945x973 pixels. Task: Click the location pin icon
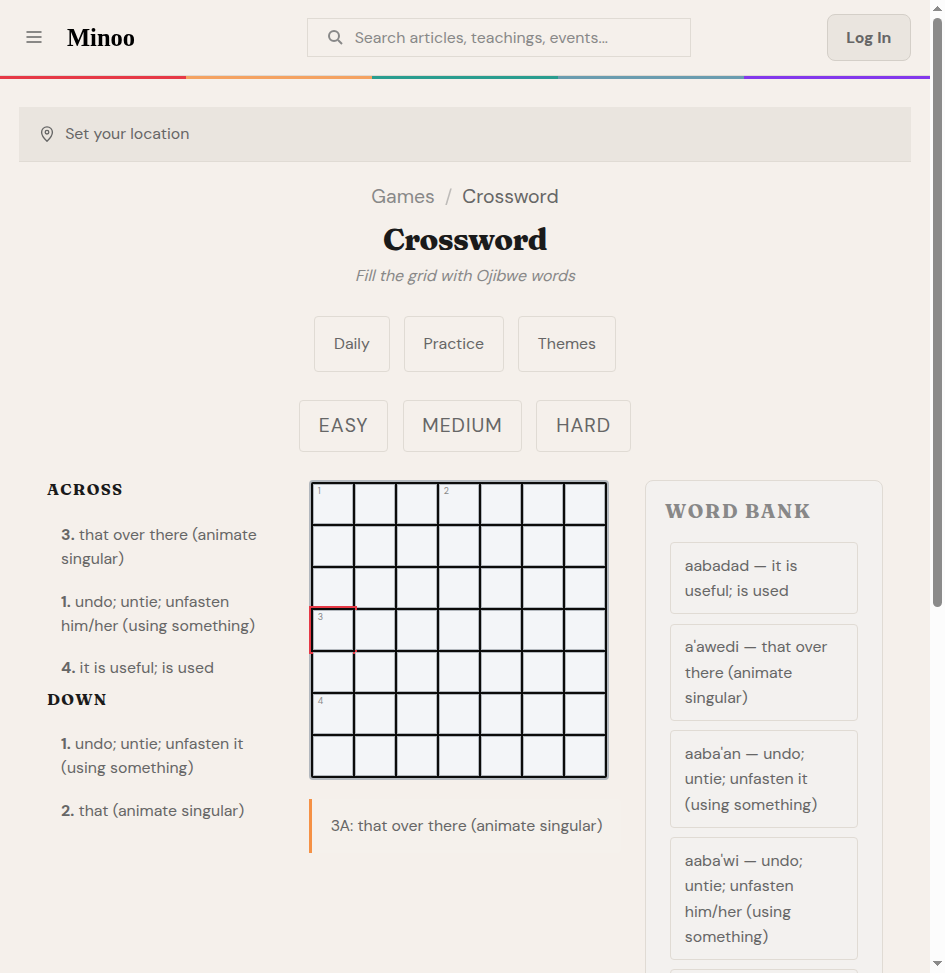(47, 133)
